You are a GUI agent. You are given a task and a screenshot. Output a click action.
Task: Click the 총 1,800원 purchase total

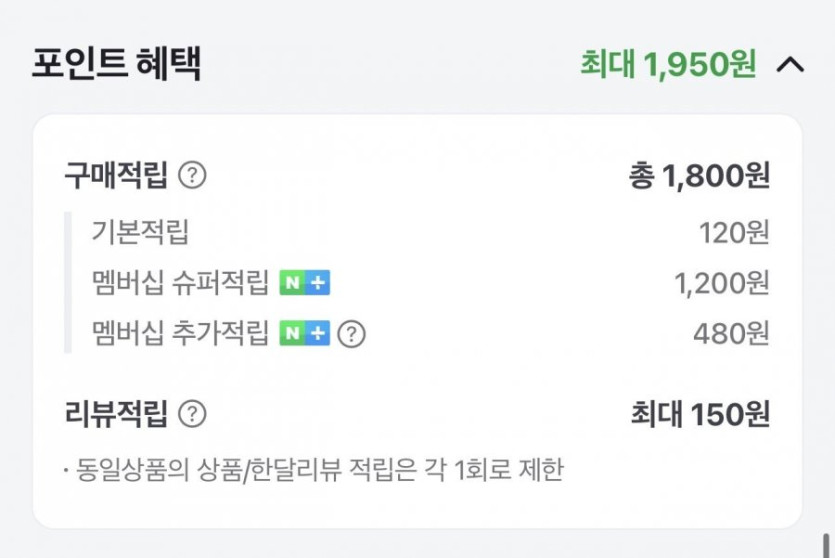click(699, 176)
